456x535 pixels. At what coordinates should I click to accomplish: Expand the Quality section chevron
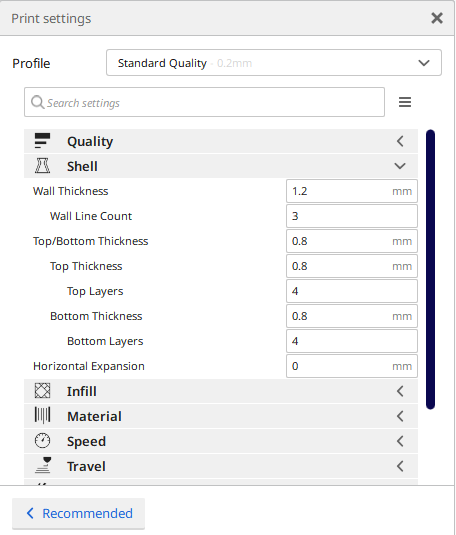[400, 141]
